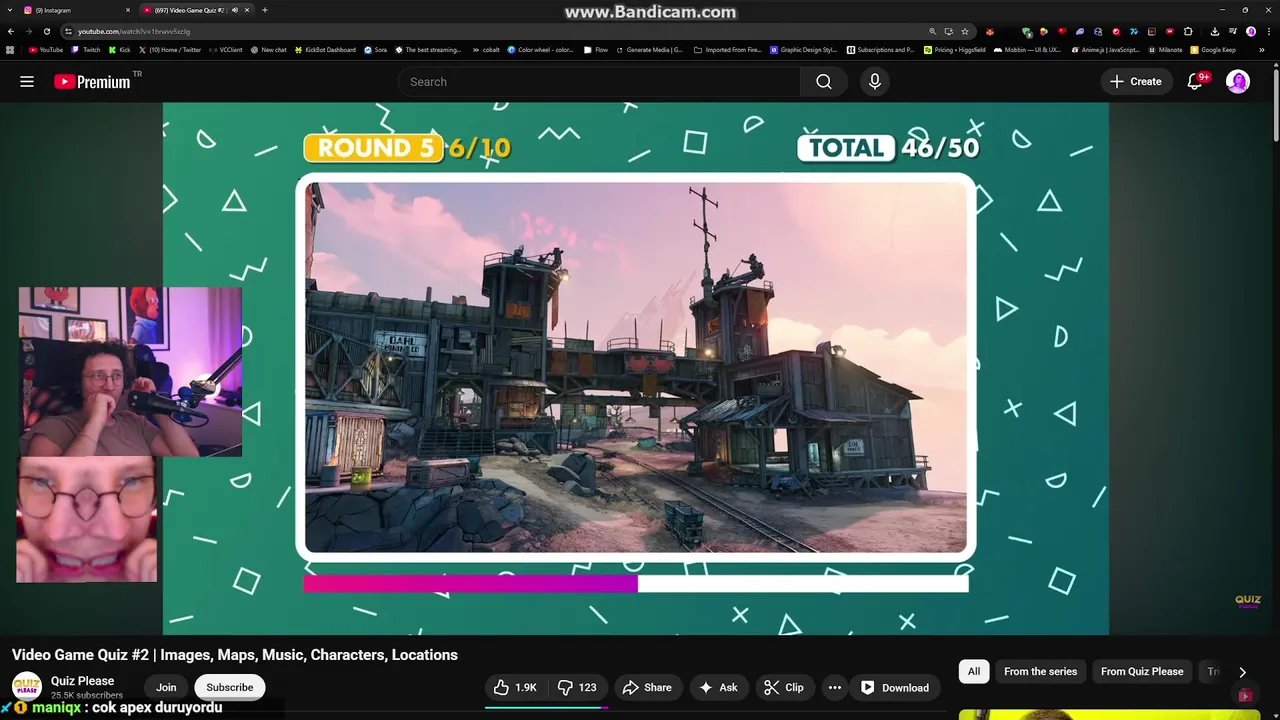This screenshot has height=720, width=1280.
Task: Expand the bookmarks overflow chevron
Action: click(x=1261, y=49)
